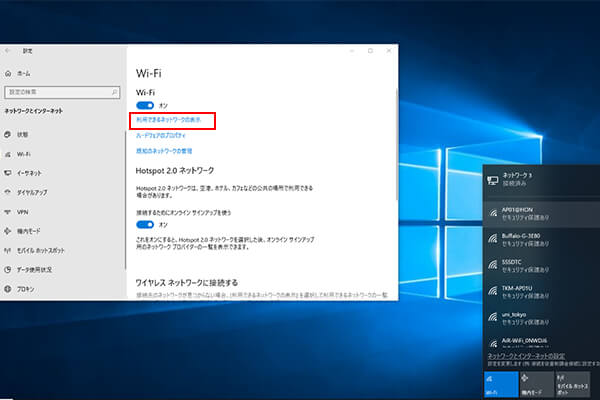Open モバイル ホットスポット in the sidebar

tap(34, 250)
